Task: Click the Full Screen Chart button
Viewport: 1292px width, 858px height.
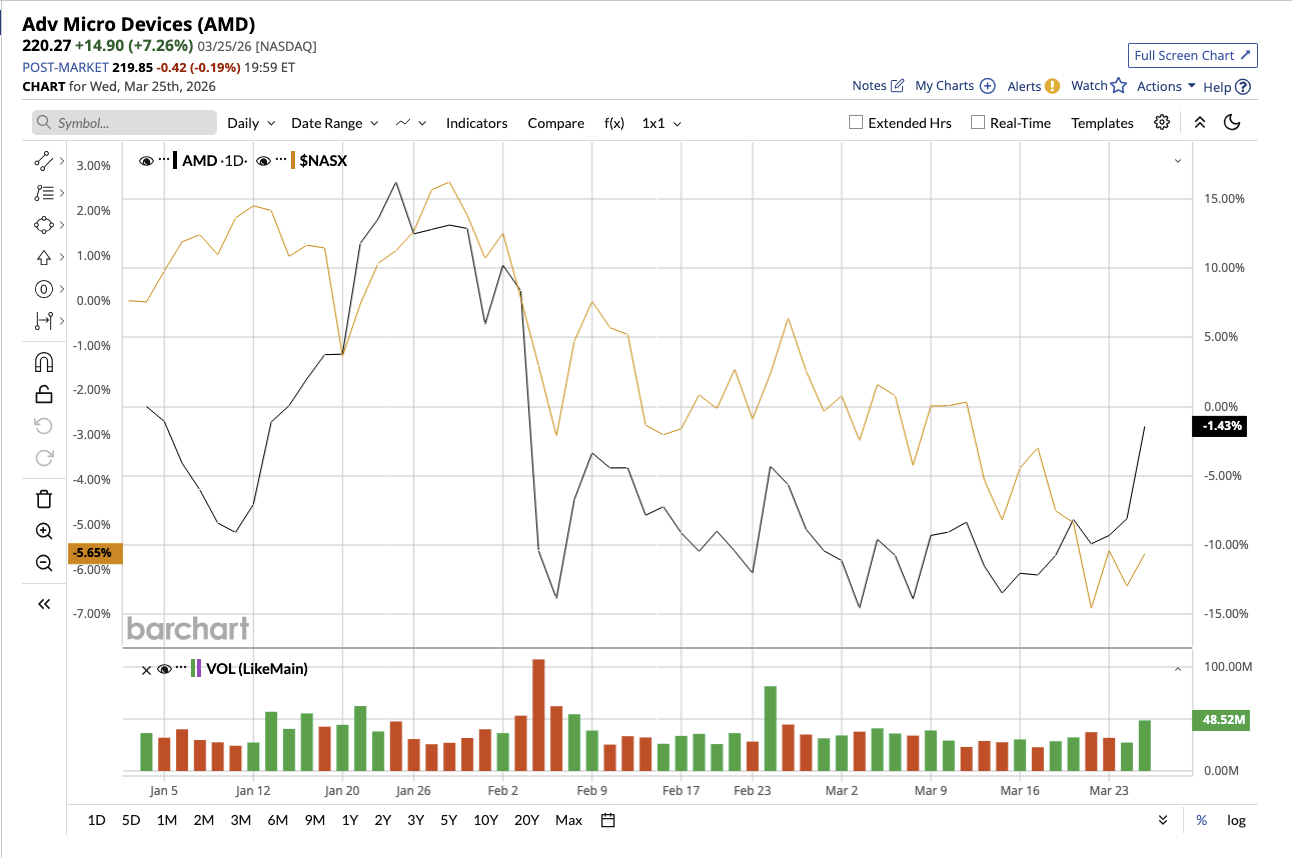Action: (1192, 56)
